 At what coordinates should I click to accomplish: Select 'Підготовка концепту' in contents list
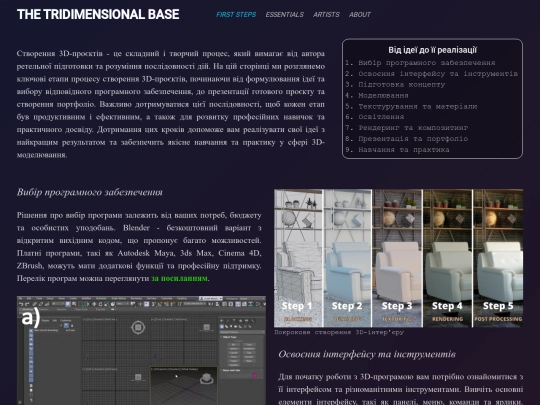pyautogui.click(x=402, y=84)
